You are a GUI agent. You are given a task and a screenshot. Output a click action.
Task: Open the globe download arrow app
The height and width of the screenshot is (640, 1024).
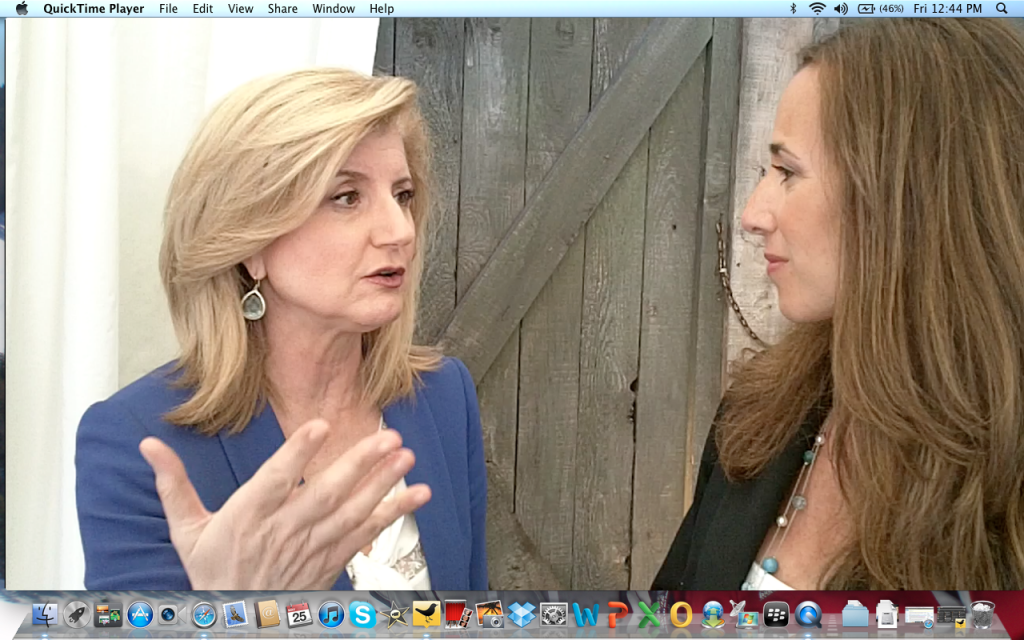tap(712, 615)
